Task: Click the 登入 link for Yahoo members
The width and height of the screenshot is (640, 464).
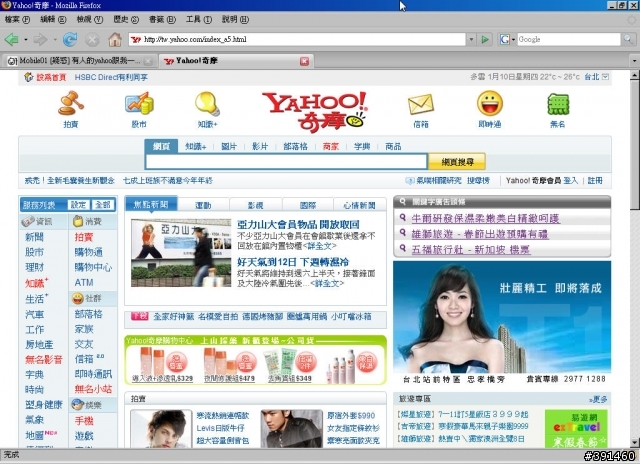Action: pyautogui.click(x=571, y=180)
